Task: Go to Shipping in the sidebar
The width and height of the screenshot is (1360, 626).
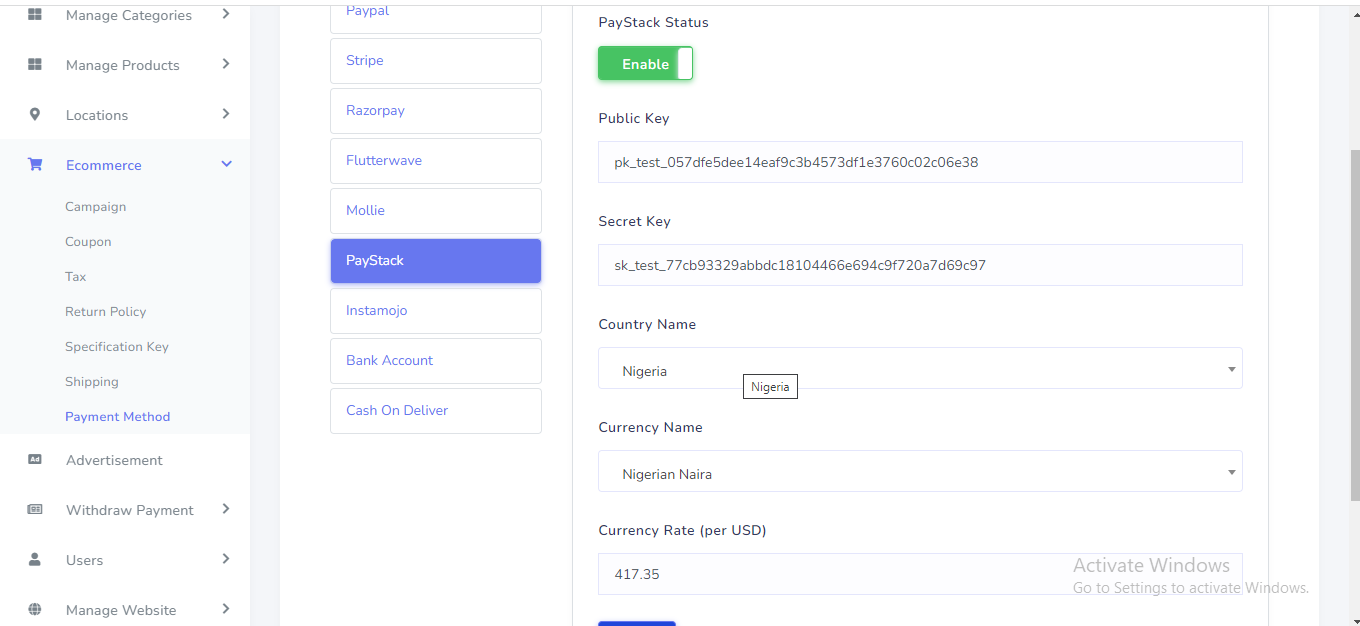Action: (92, 382)
